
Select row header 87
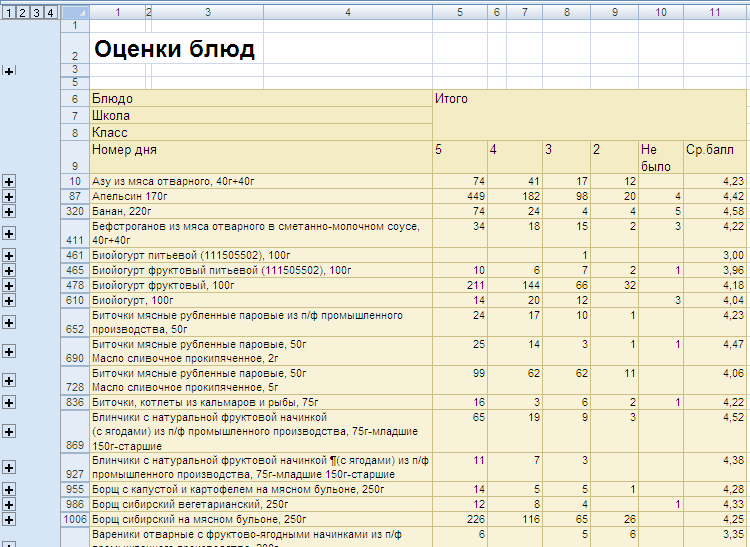[x=75, y=197]
